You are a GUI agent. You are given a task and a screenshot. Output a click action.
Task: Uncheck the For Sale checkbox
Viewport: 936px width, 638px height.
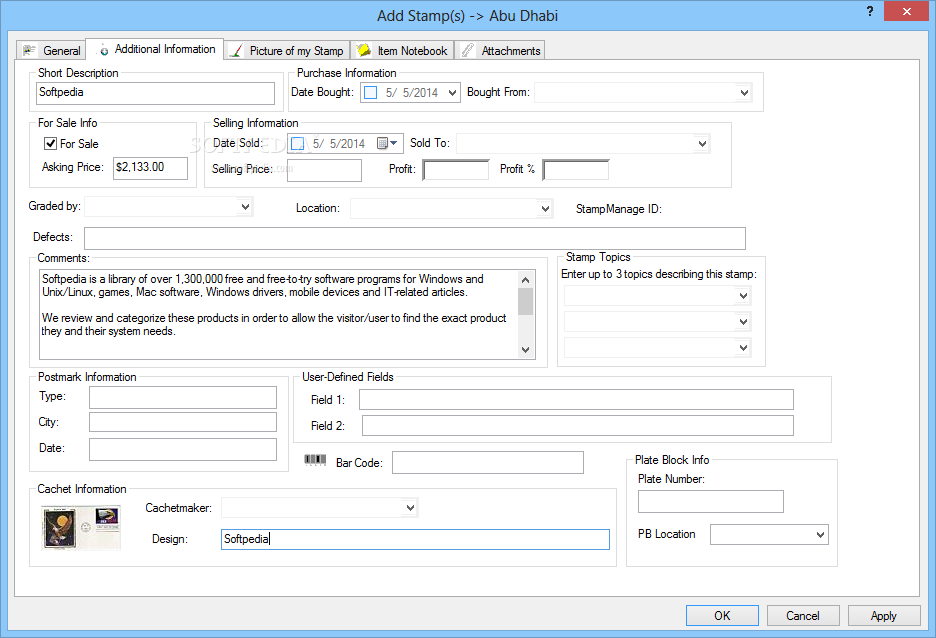click(x=50, y=143)
